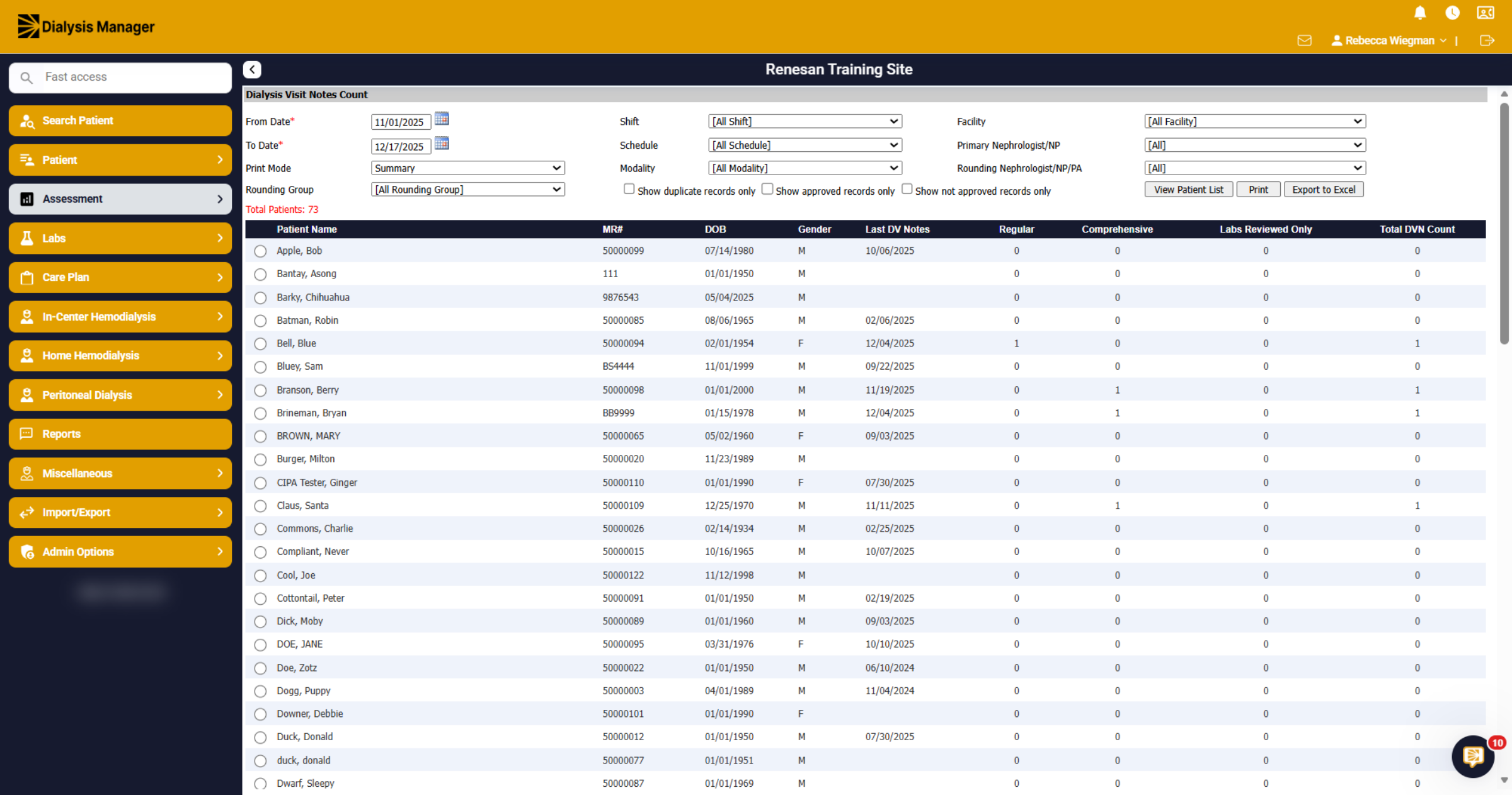Expand the In-Center Hemodialysis menu

[120, 317]
